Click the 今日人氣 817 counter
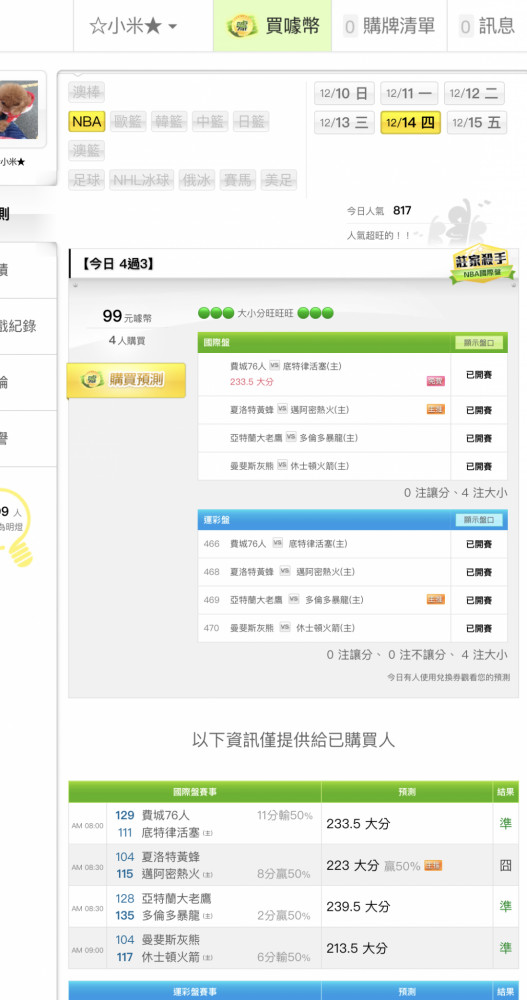Screen dimensions: 527x1000 pyautogui.click(x=379, y=211)
